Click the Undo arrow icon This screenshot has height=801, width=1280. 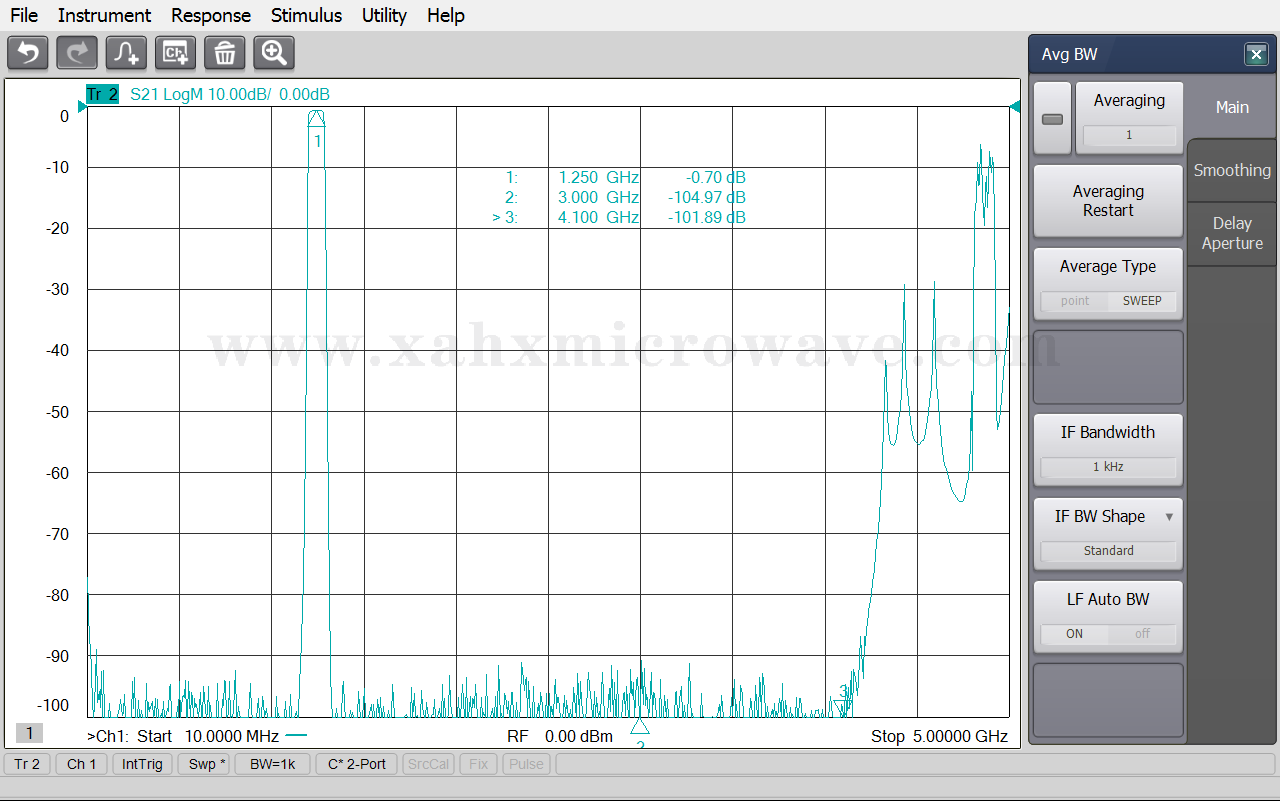click(x=28, y=53)
